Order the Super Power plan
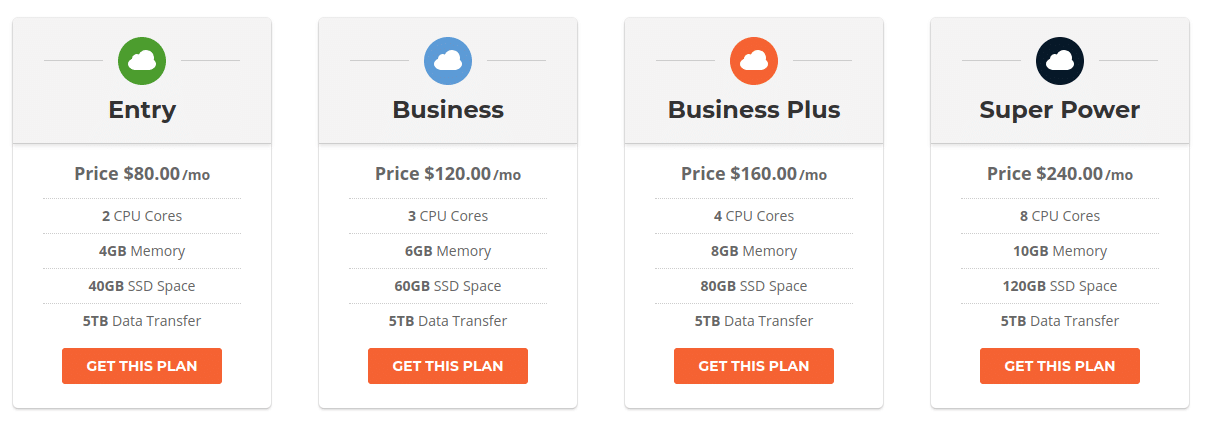 click(1060, 366)
